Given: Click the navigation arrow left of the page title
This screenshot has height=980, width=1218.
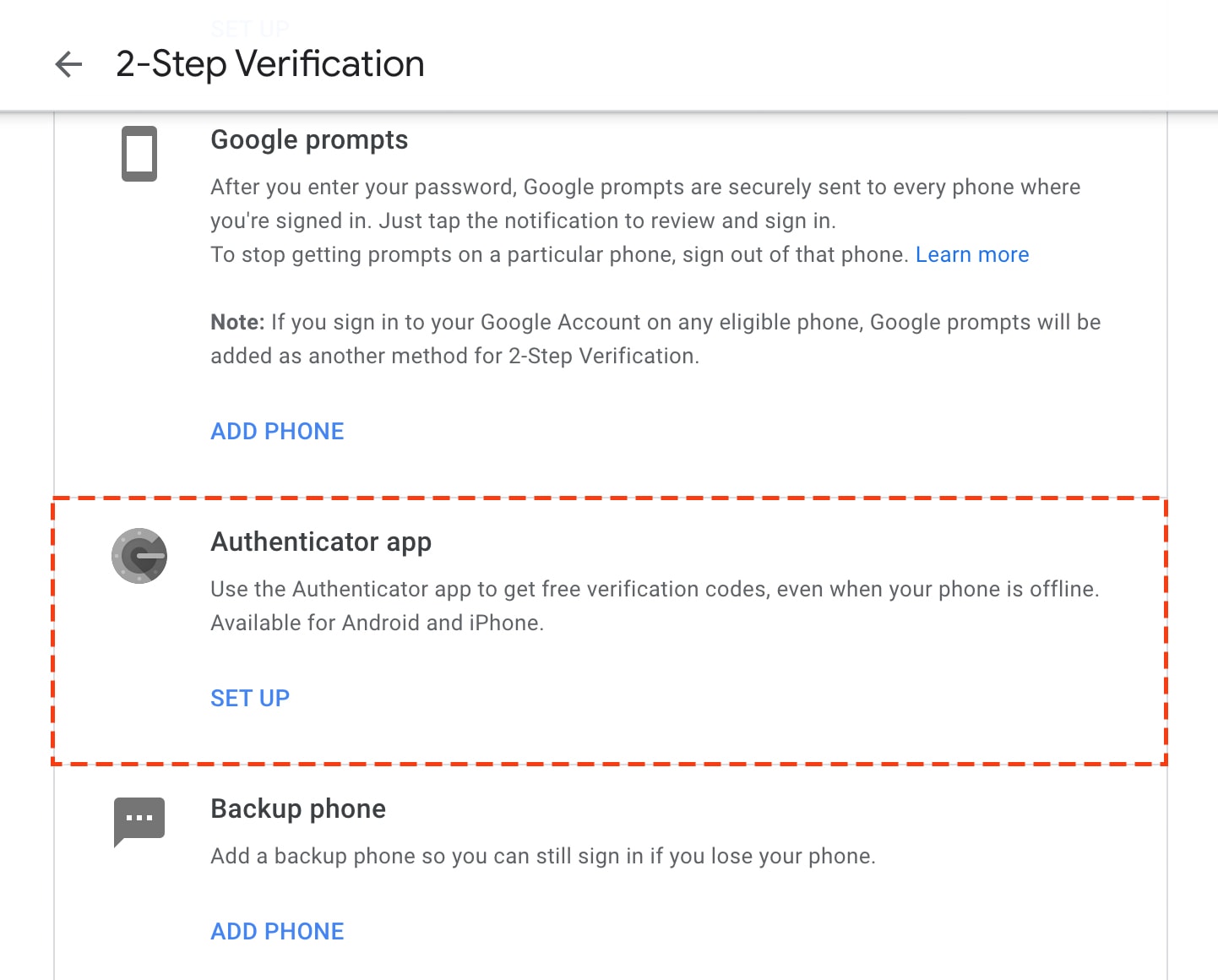Looking at the screenshot, I should pyautogui.click(x=67, y=64).
